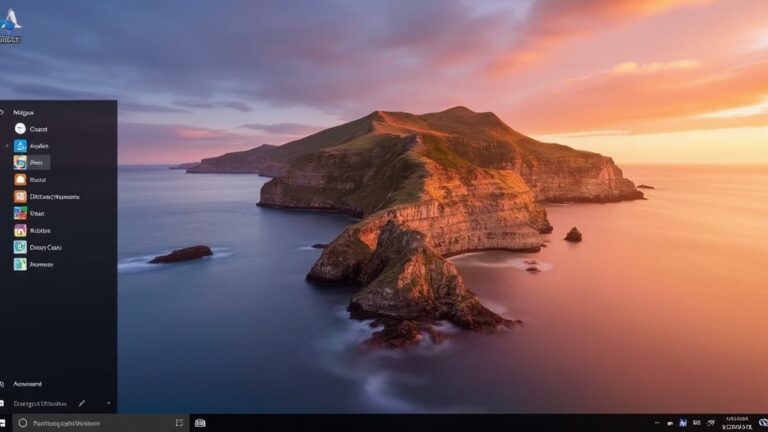Expand the dropdown arrow beside the pencil icon
Viewport: 768px width, 432px height.
[x=108, y=404]
